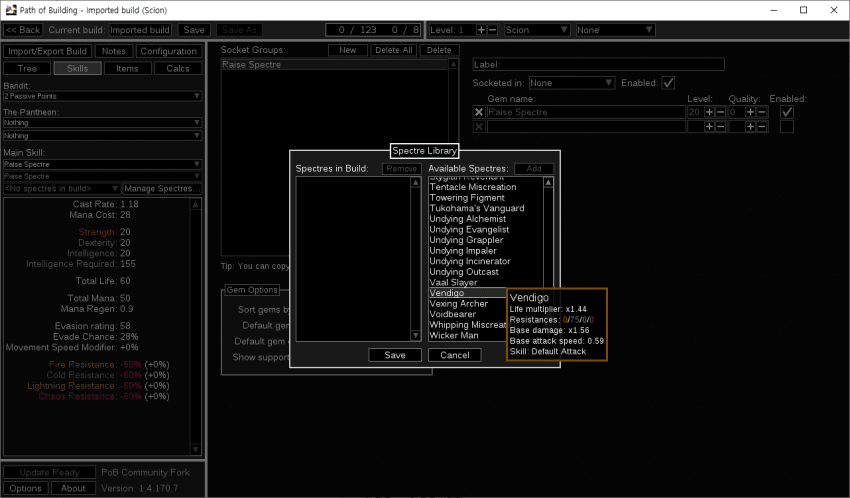Increase Raise Spectre quality plus button

coord(750,112)
